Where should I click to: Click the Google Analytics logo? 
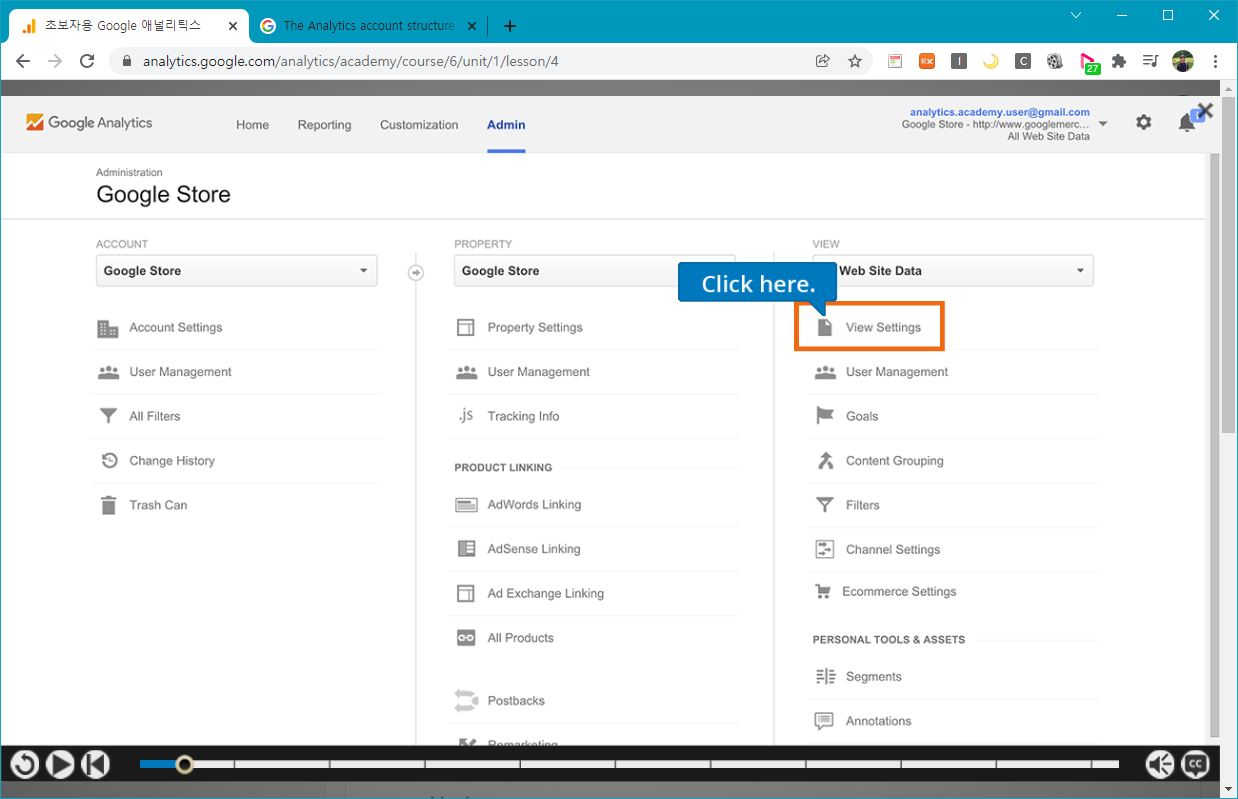coord(89,123)
